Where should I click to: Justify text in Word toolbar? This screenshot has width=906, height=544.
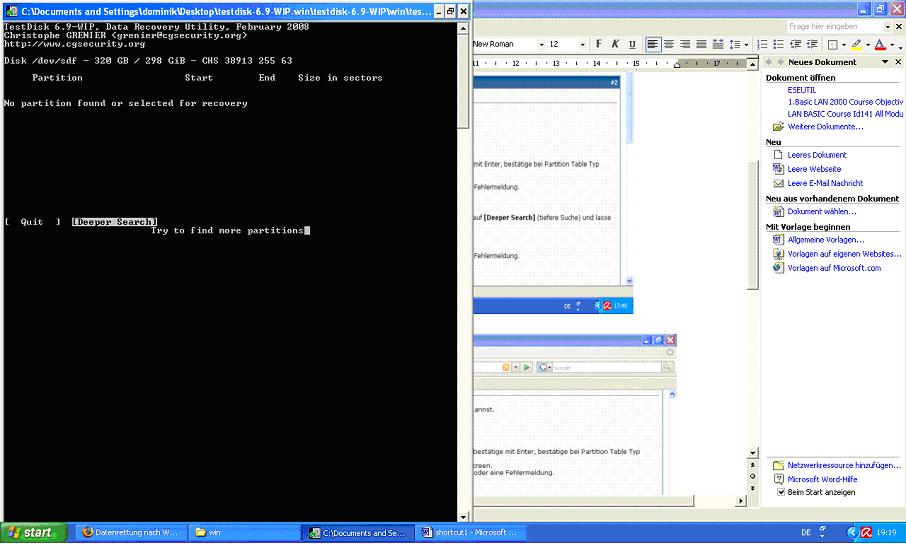click(701, 44)
